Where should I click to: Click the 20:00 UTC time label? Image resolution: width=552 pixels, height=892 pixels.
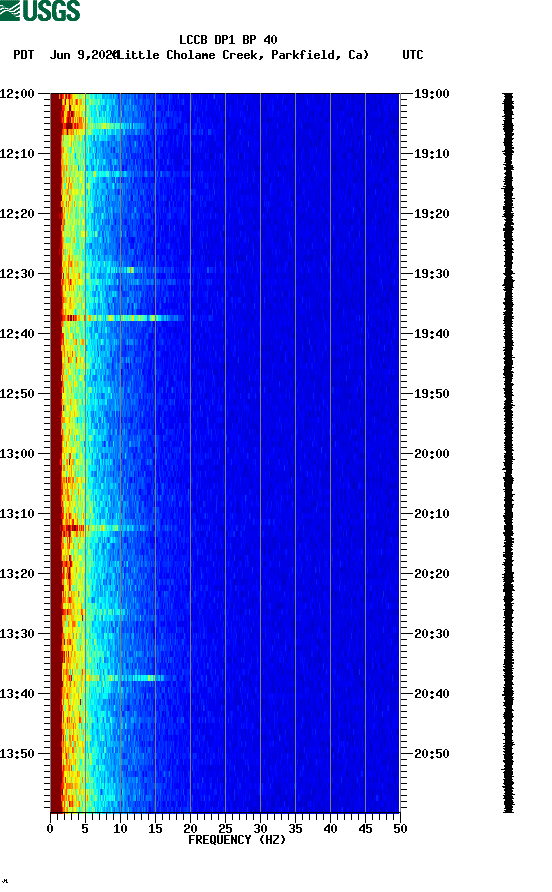click(431, 454)
